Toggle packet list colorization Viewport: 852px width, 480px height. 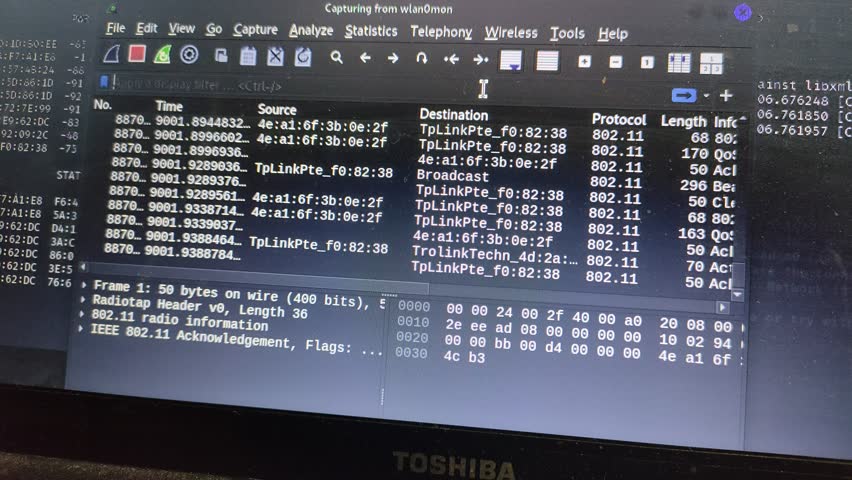tap(546, 61)
